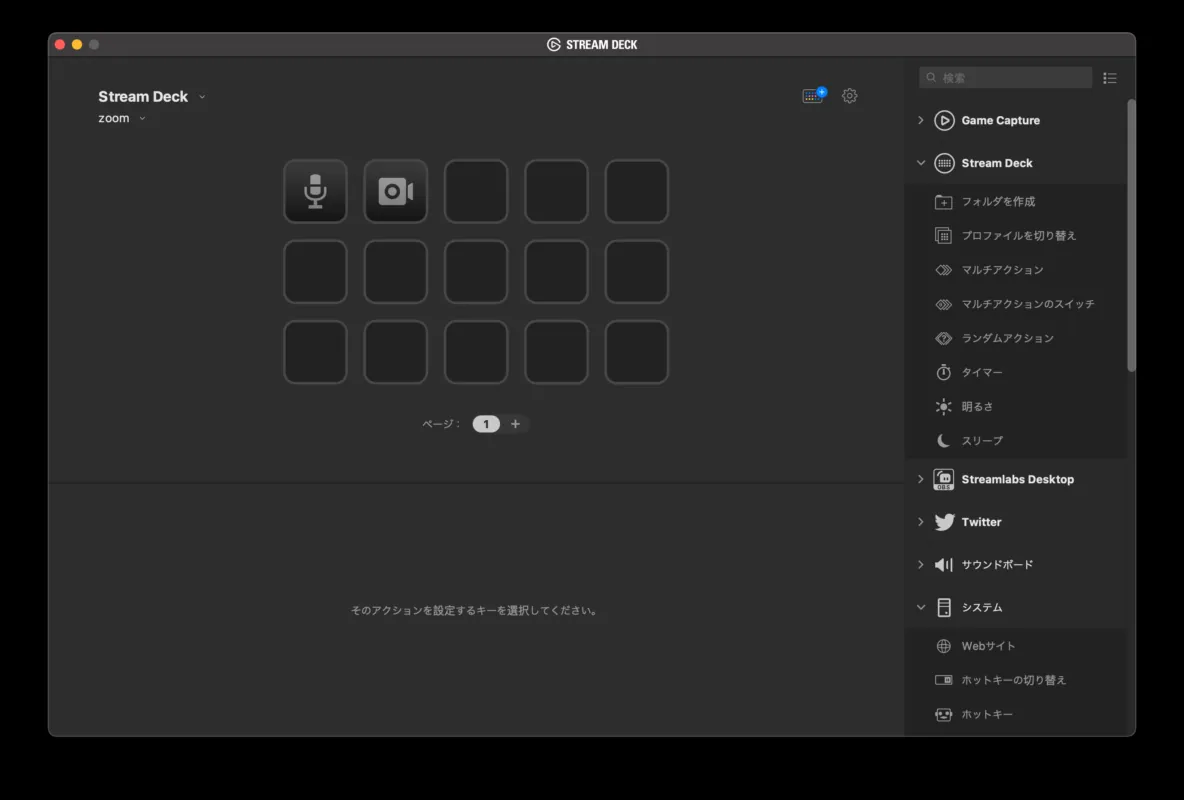
Task: Click the フォルダを作成 folder icon
Action: (x=943, y=202)
